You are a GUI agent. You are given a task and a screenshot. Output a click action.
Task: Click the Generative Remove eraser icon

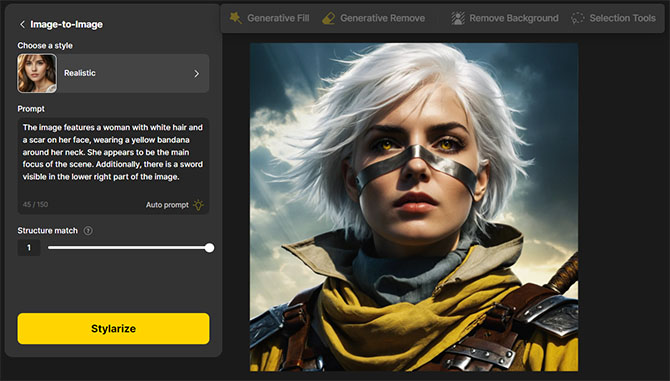[x=329, y=18]
